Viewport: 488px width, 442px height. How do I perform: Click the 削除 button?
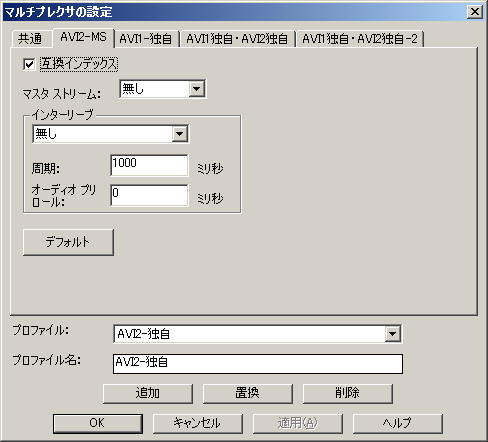coord(348,393)
